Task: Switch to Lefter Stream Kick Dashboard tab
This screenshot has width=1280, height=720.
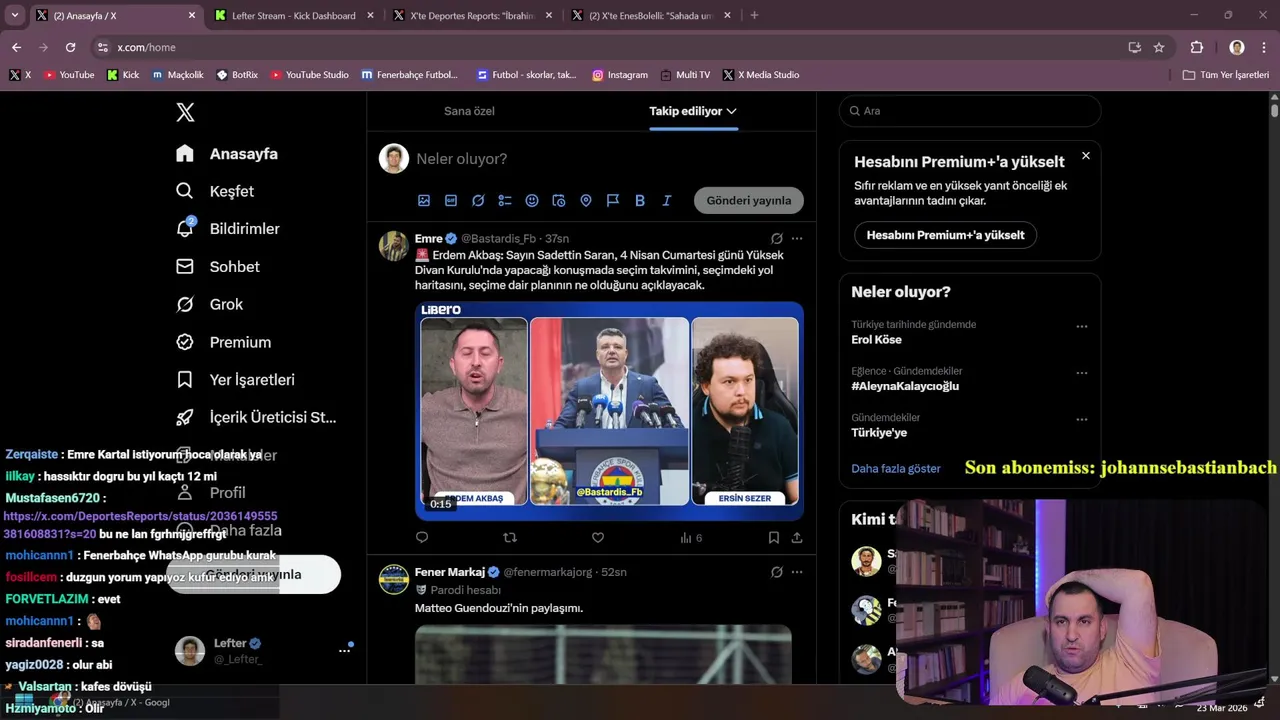Action: tap(292, 15)
